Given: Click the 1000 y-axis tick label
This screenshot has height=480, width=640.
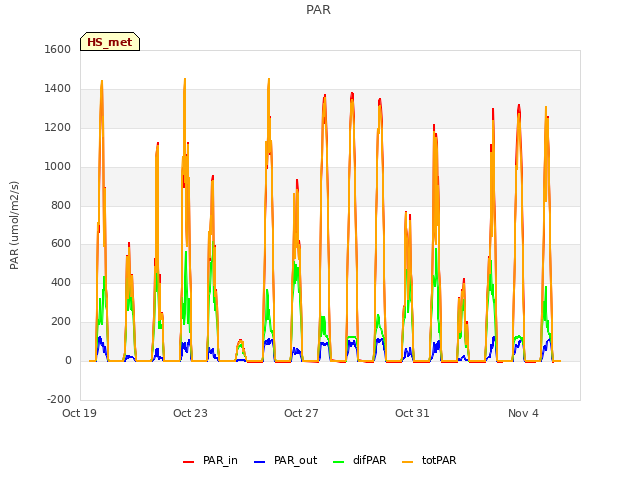Looking at the screenshot, I should click(58, 166).
